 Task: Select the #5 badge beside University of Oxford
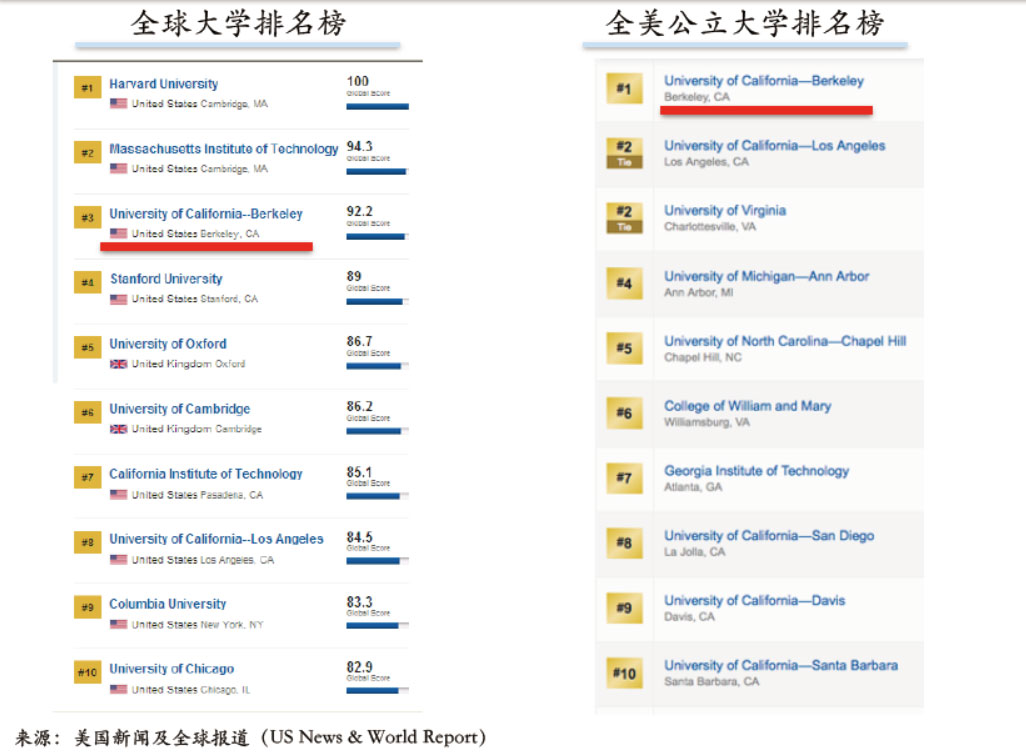[87, 347]
